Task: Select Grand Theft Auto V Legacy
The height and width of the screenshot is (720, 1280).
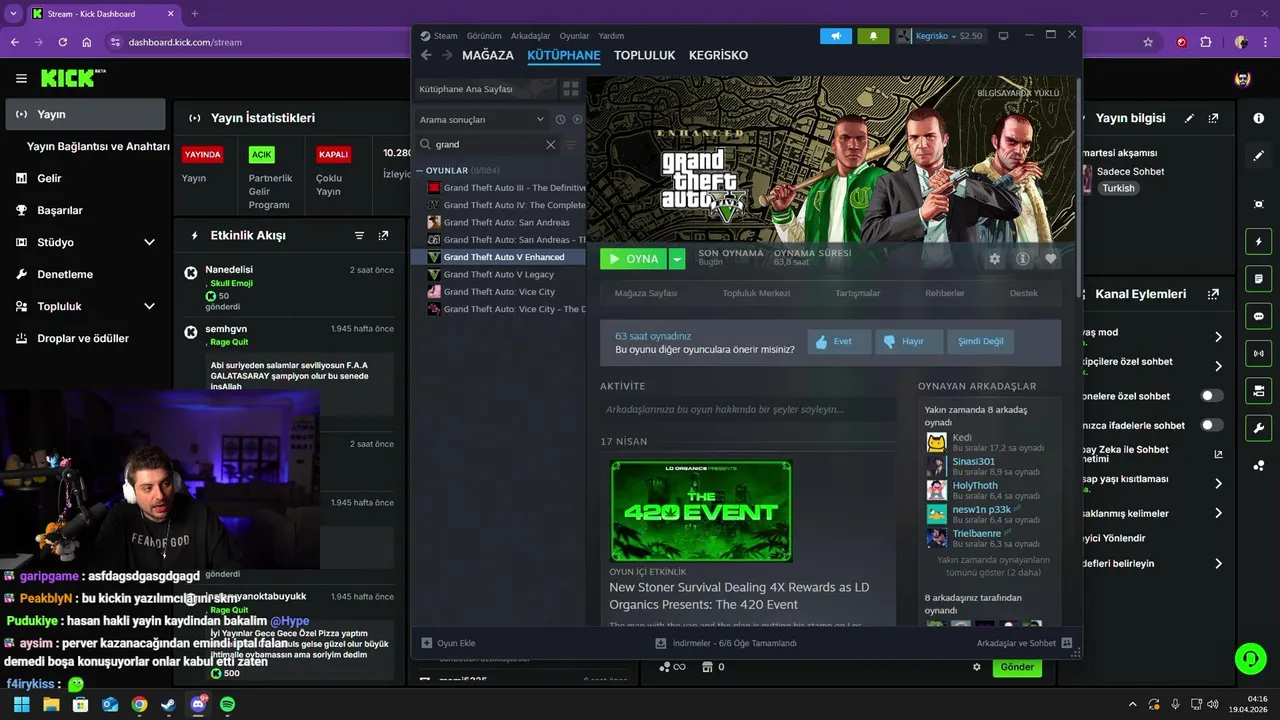Action: pyautogui.click(x=499, y=274)
